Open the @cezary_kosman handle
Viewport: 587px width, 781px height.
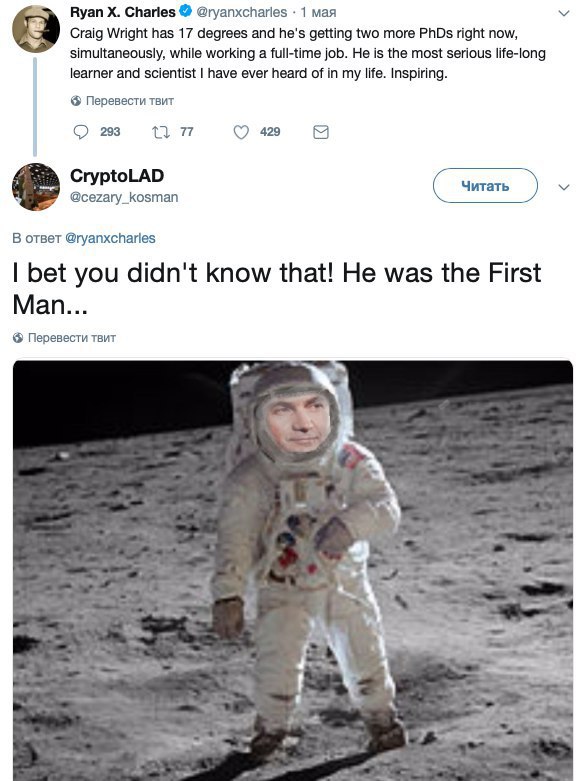coord(124,197)
